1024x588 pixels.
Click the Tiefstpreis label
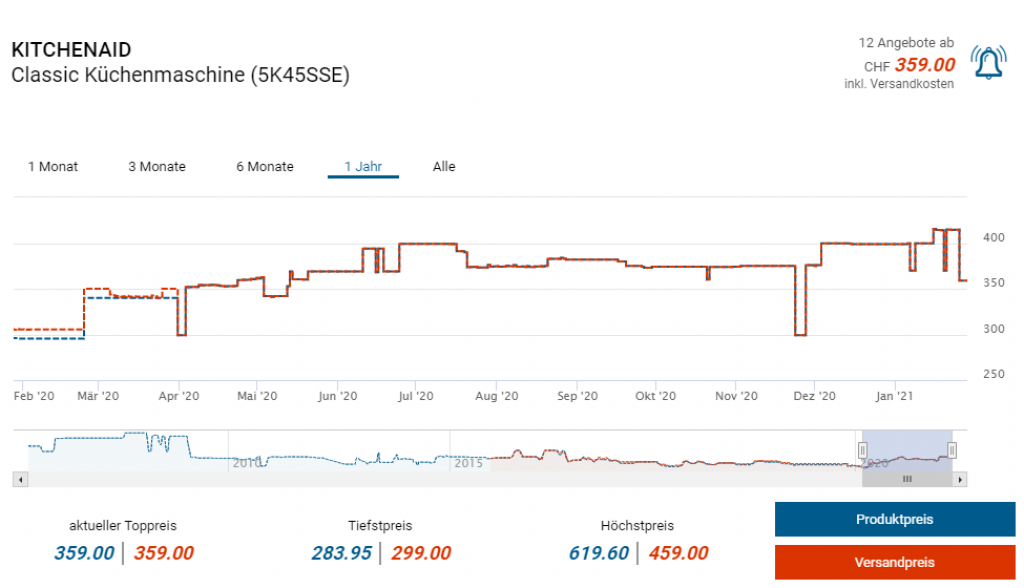(380, 525)
